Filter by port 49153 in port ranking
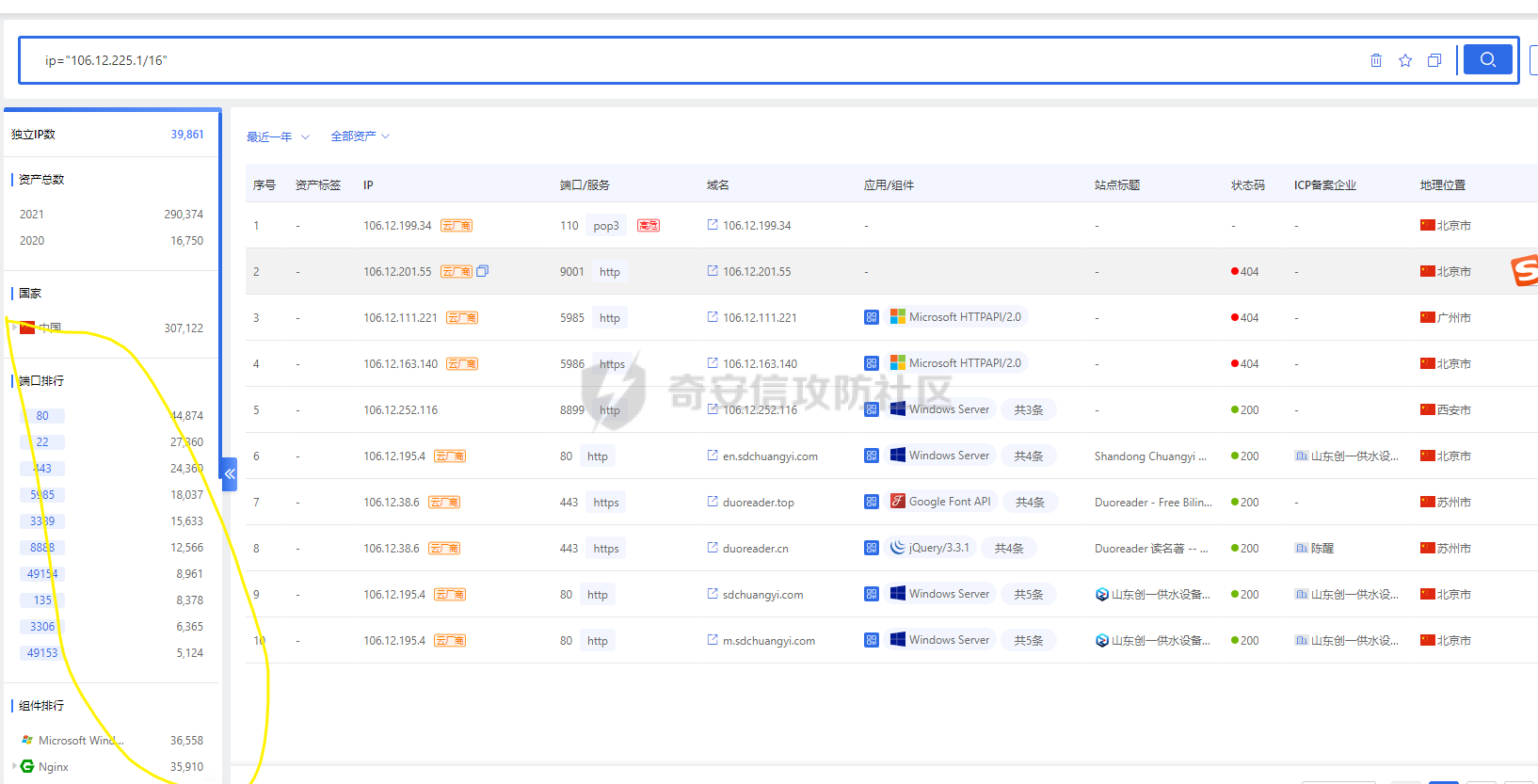1538x784 pixels. [x=42, y=652]
